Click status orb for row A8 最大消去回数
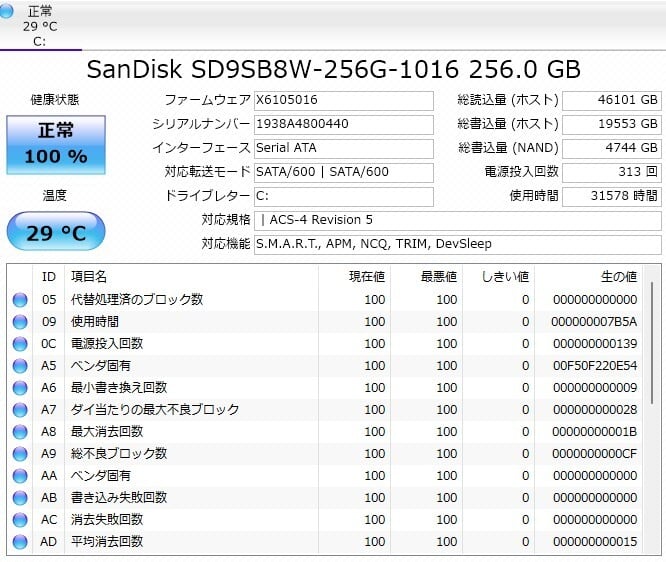The image size is (666, 562). pos(20,432)
